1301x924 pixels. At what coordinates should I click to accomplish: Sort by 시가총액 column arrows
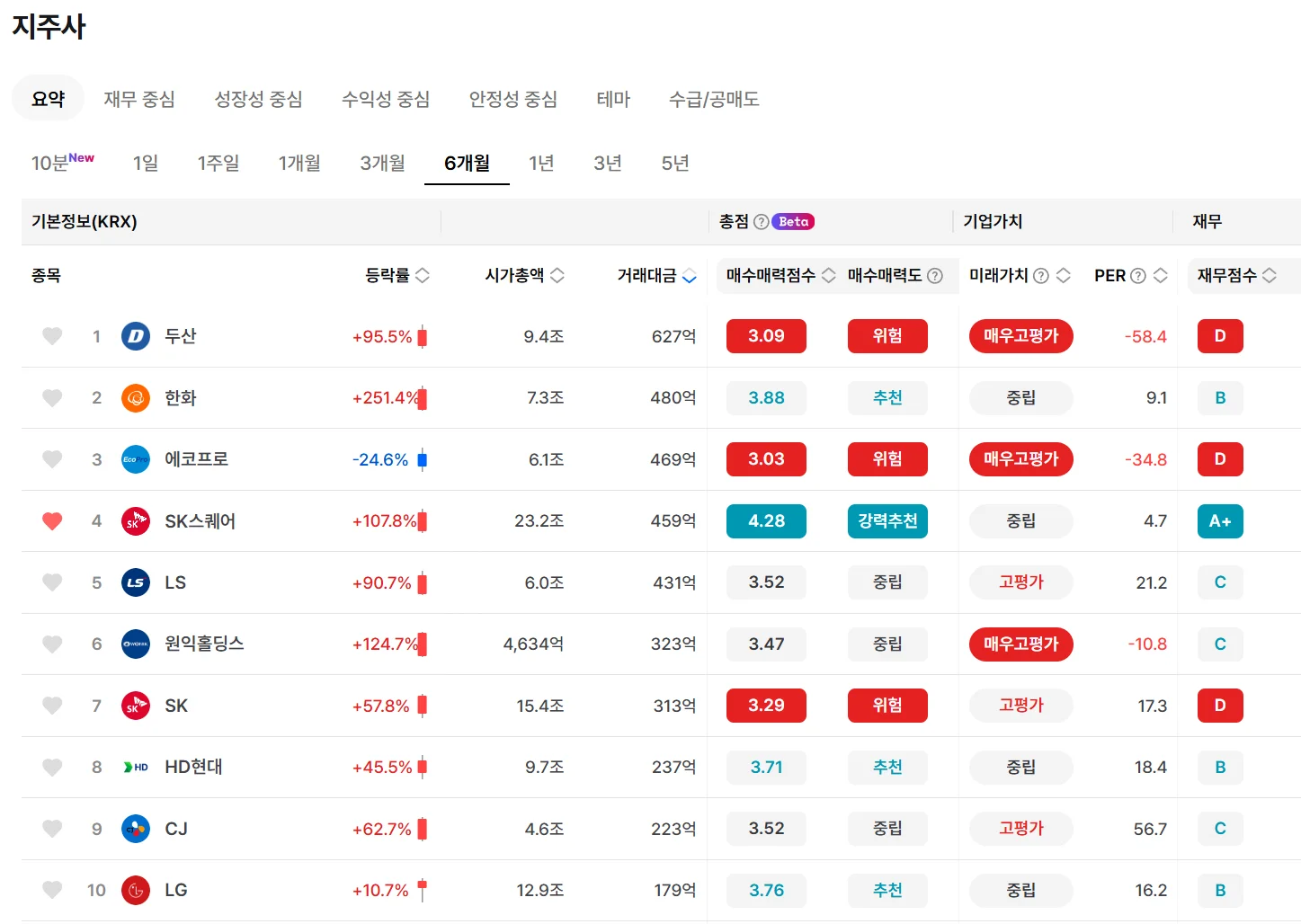pyautogui.click(x=557, y=276)
